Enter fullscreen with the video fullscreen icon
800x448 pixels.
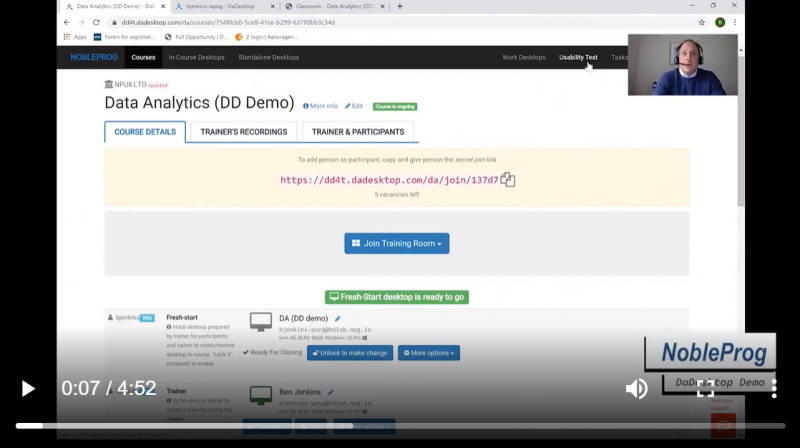click(706, 389)
